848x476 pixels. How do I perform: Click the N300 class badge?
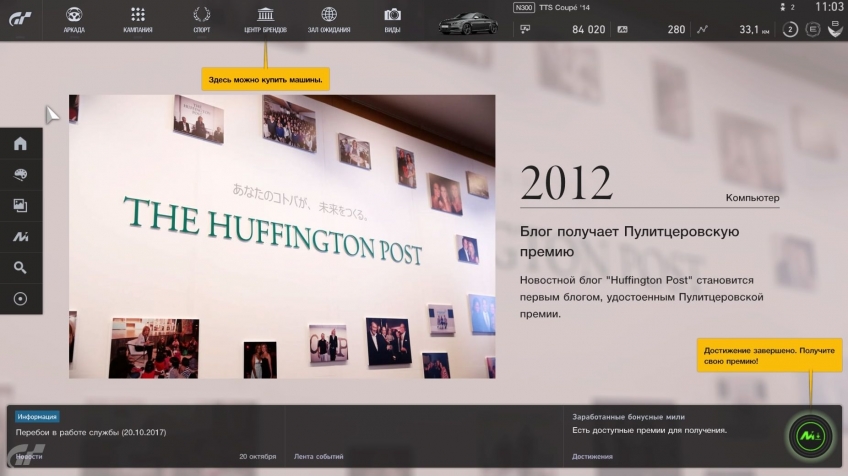[524, 8]
